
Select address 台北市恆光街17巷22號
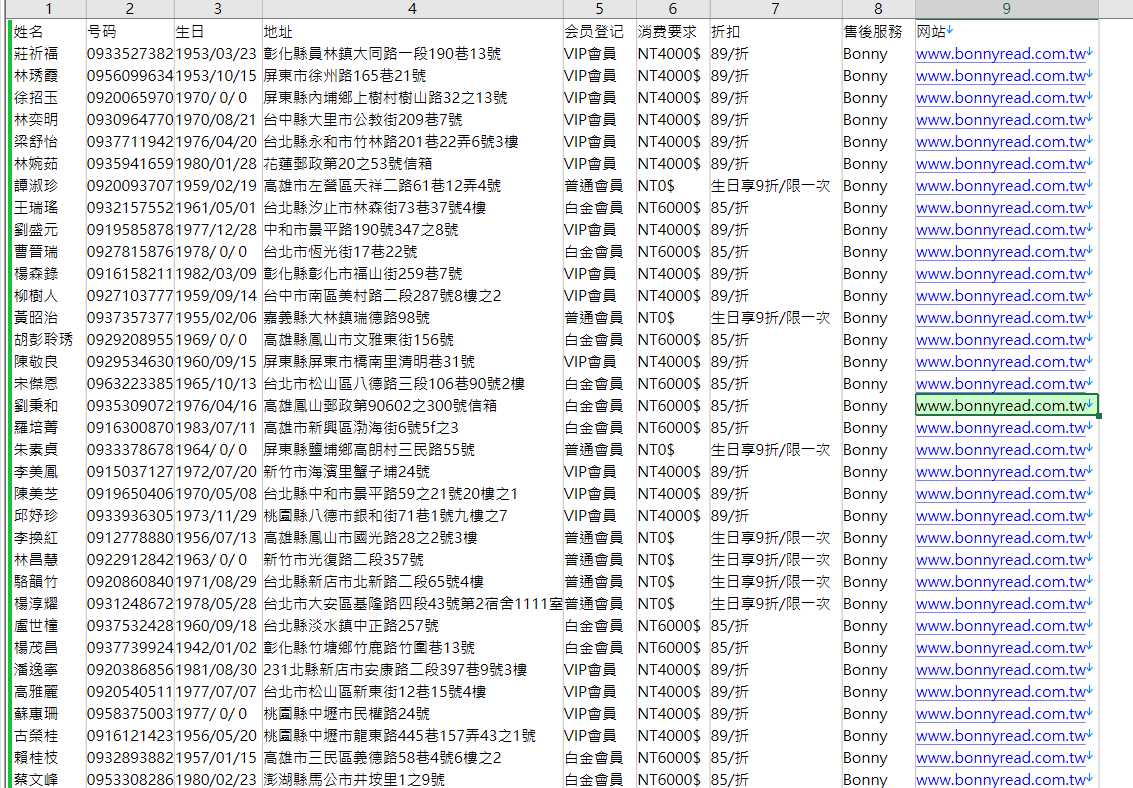pyautogui.click(x=413, y=251)
